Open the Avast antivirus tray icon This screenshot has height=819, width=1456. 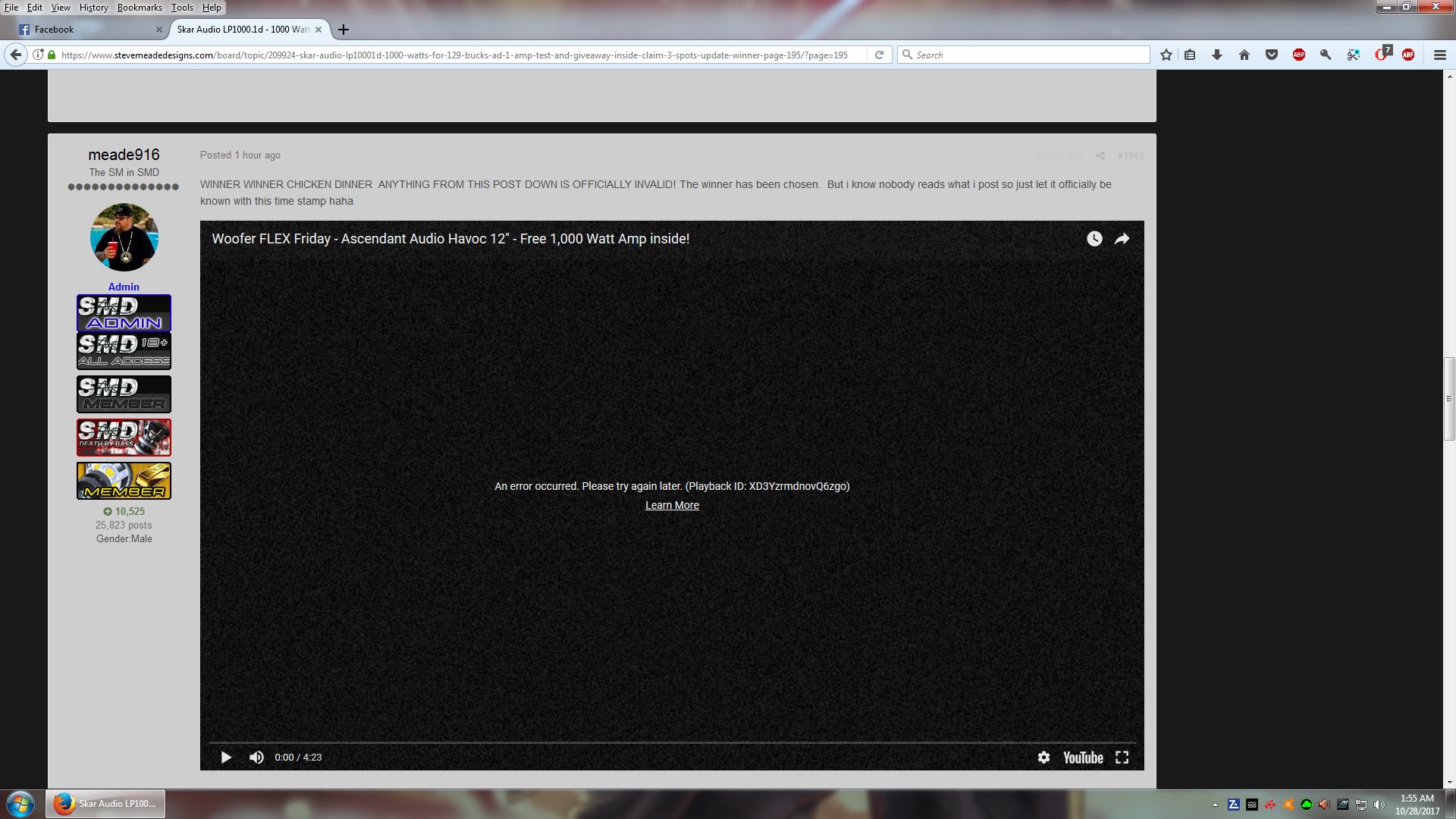point(1288,805)
